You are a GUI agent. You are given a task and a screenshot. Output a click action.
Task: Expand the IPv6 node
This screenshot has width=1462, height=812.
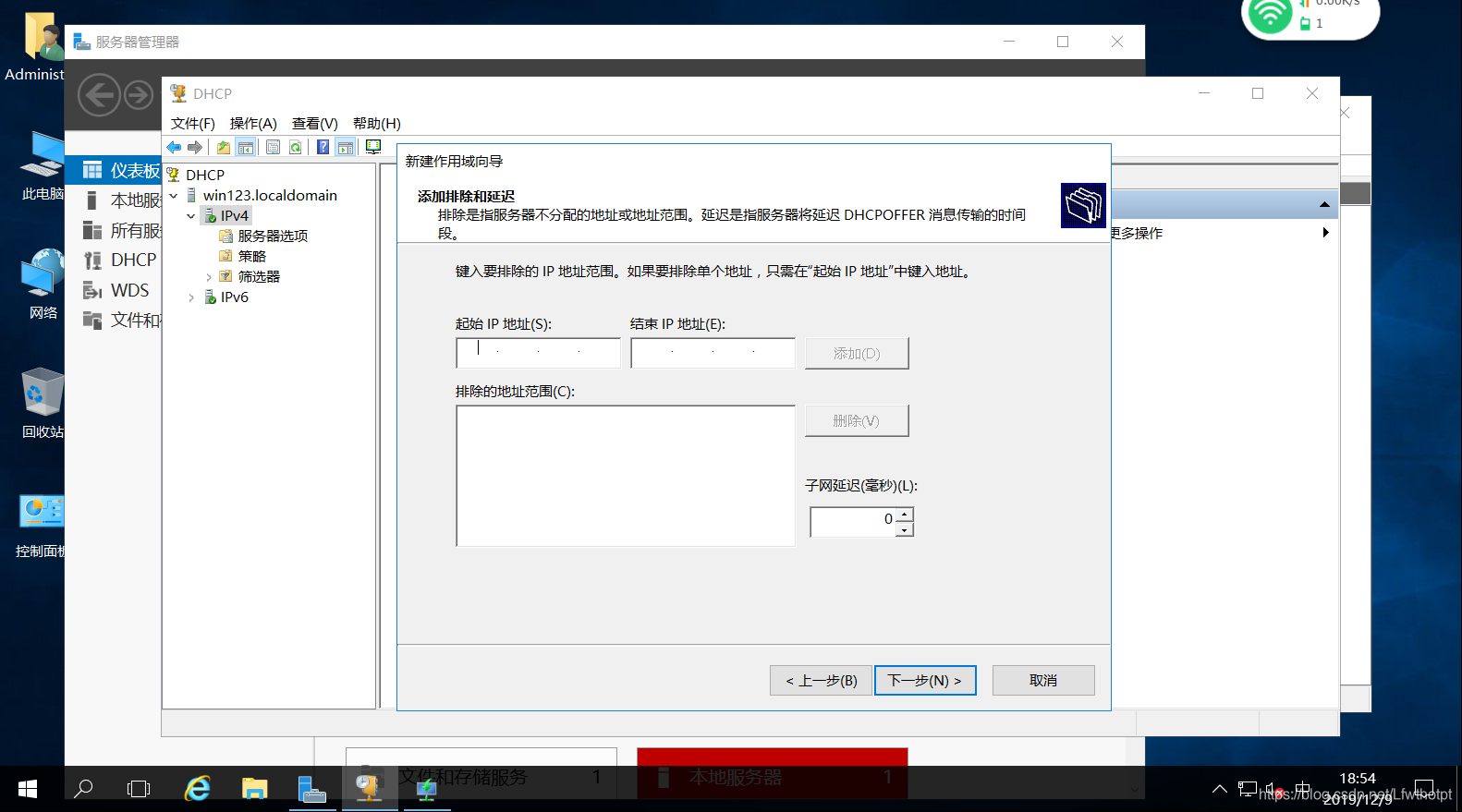tap(191, 297)
